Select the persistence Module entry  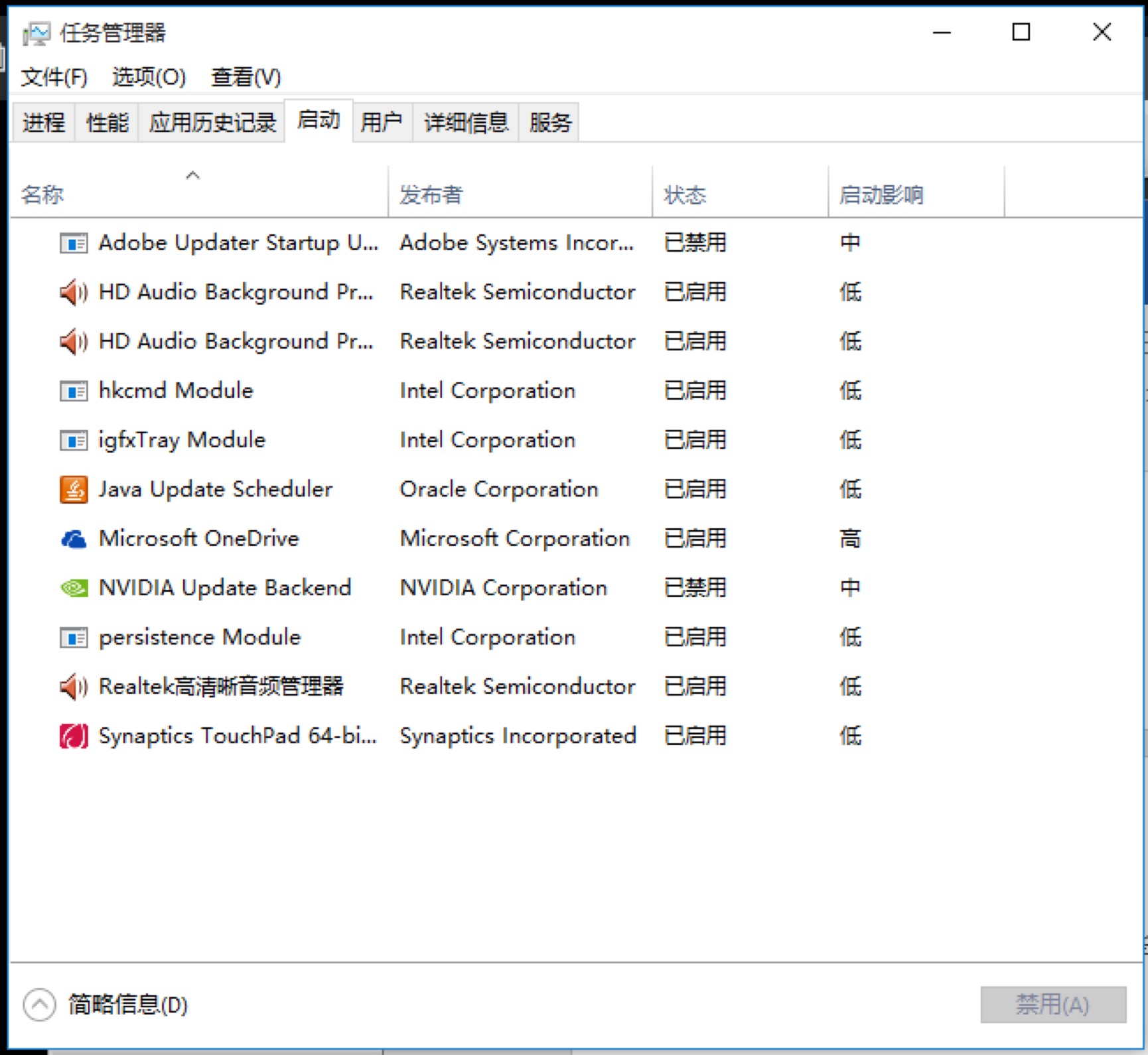point(200,638)
